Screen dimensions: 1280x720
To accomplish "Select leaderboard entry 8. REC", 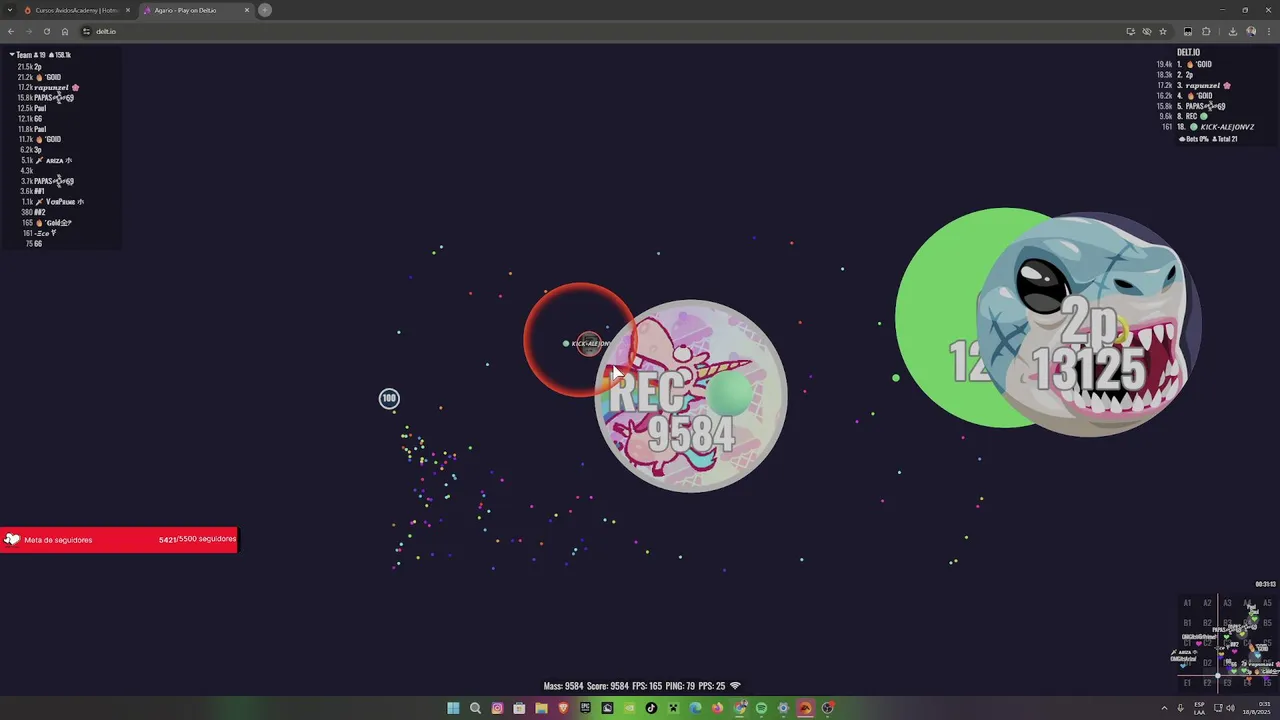I will (1192, 117).
